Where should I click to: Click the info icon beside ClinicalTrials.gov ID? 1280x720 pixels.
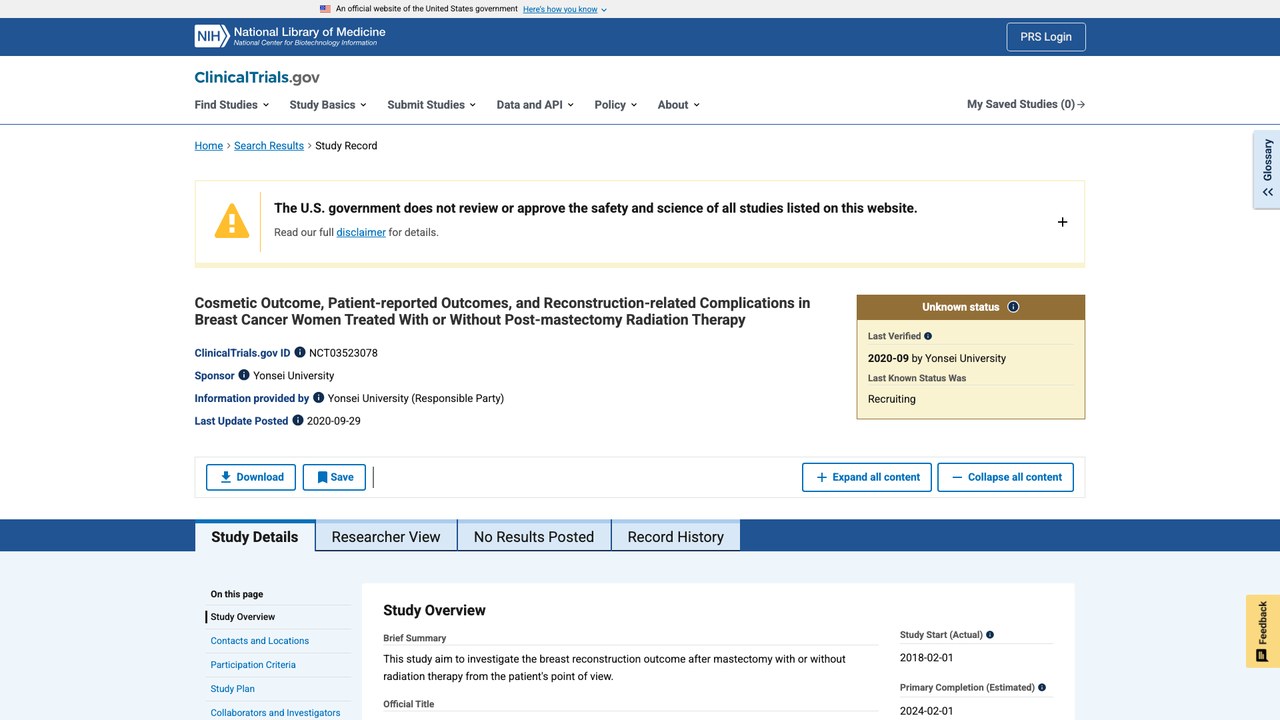pos(300,353)
